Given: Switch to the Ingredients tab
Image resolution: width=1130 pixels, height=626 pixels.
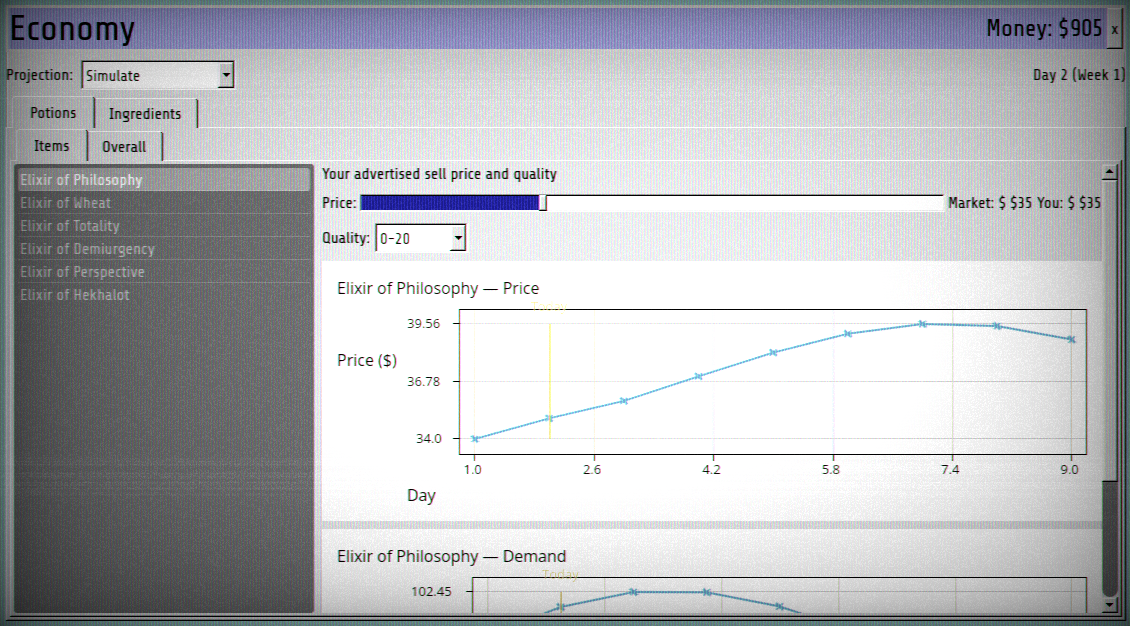Looking at the screenshot, I should pyautogui.click(x=146, y=114).
